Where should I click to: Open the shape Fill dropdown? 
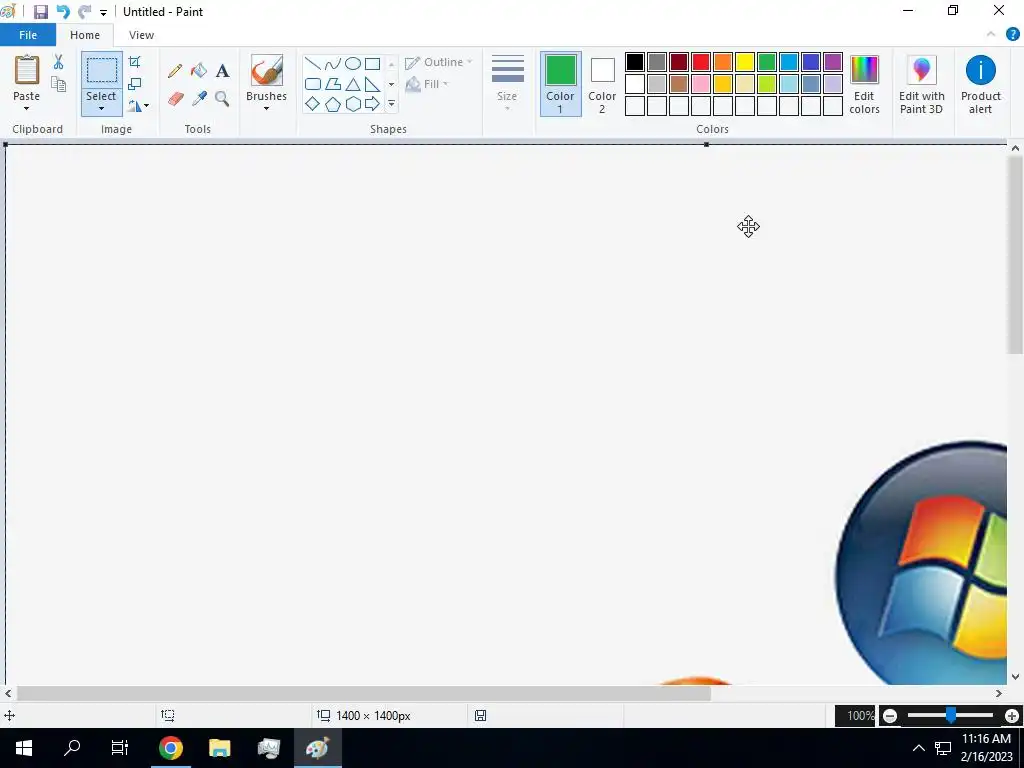click(x=427, y=84)
